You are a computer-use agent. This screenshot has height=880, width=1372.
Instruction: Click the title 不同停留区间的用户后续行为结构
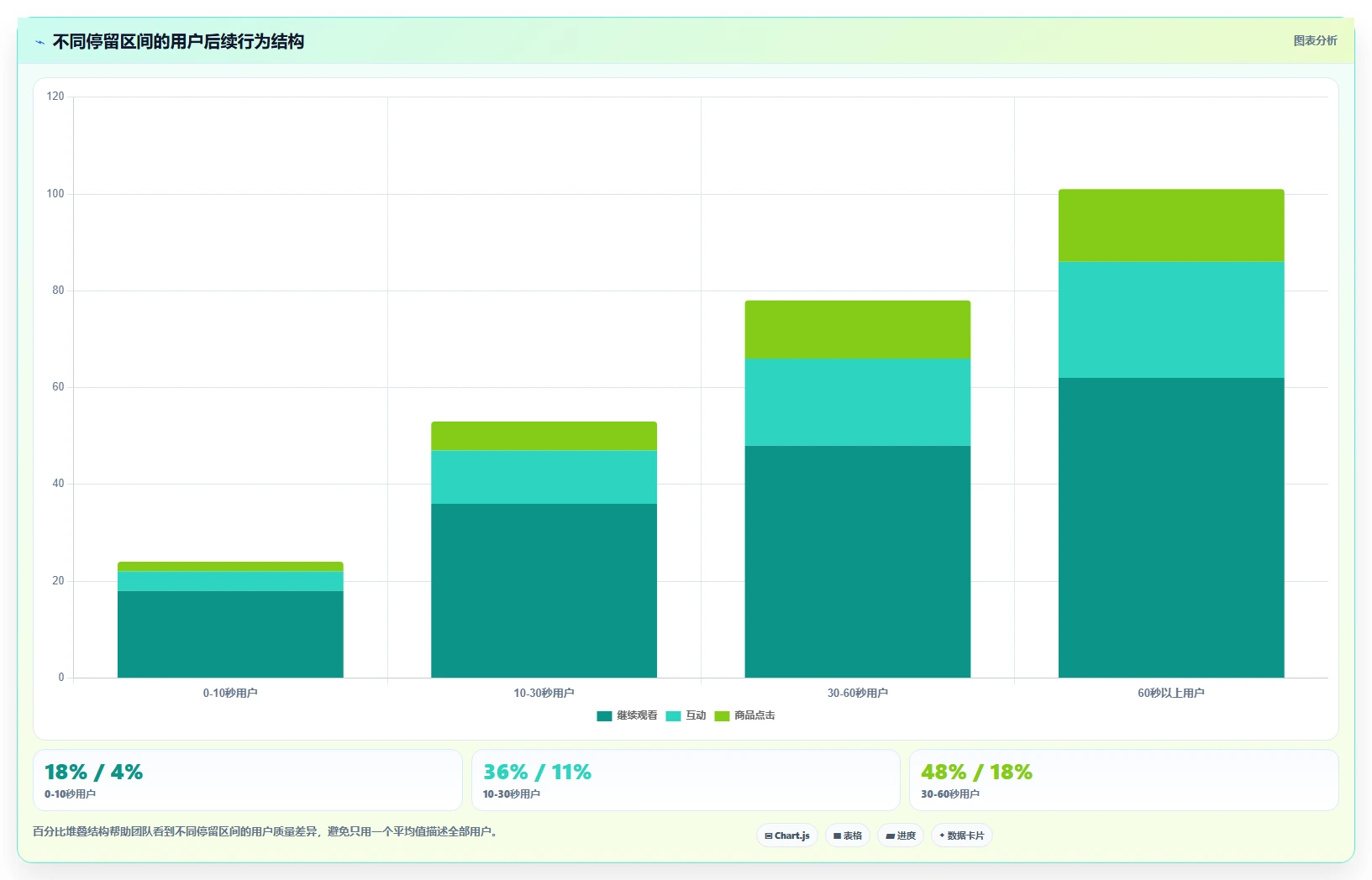178,41
